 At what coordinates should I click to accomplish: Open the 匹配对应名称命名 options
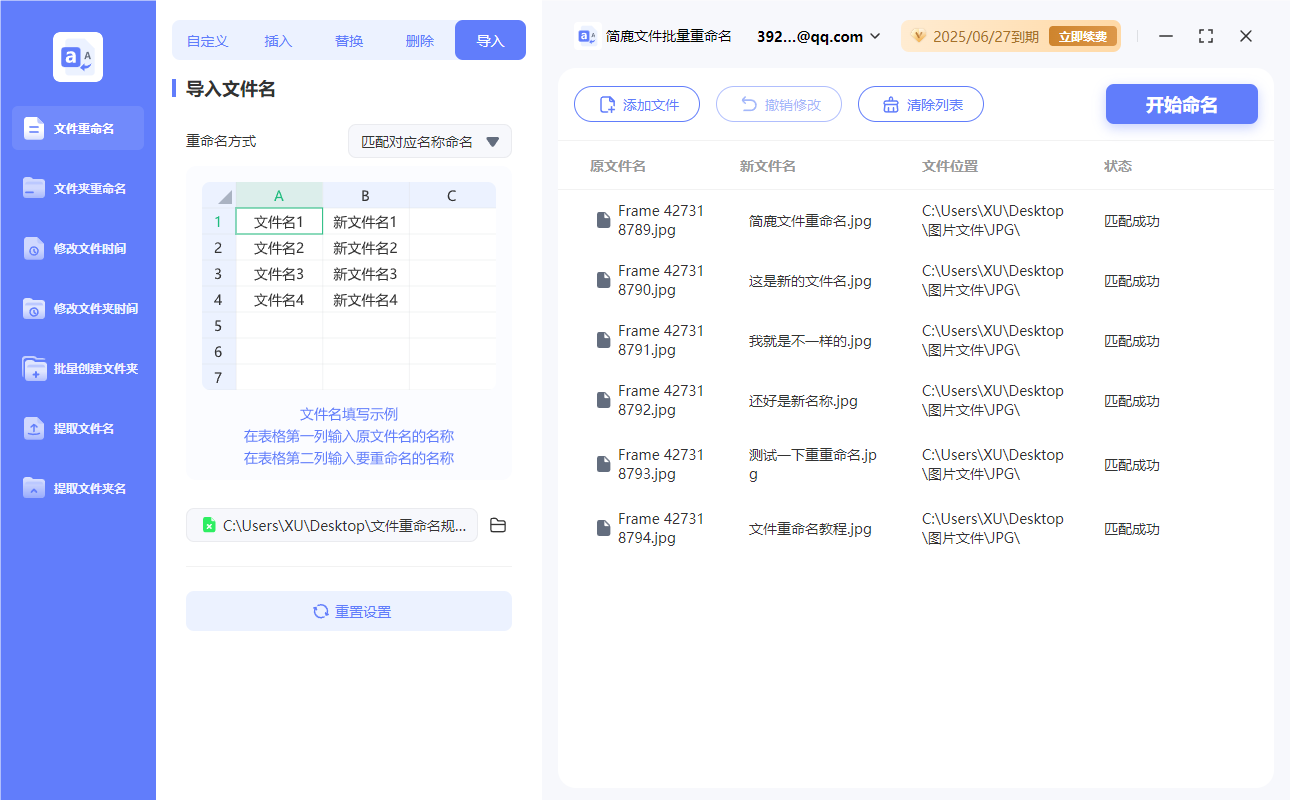[429, 141]
